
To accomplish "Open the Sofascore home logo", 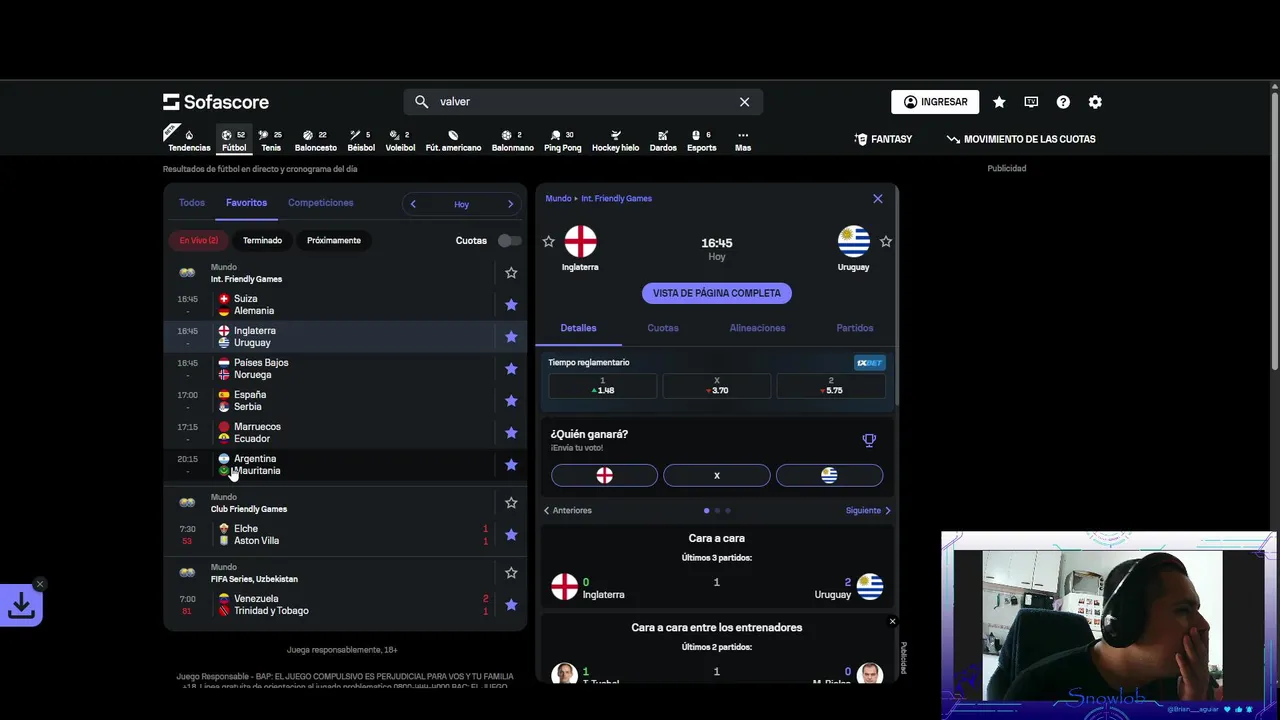I will [216, 102].
